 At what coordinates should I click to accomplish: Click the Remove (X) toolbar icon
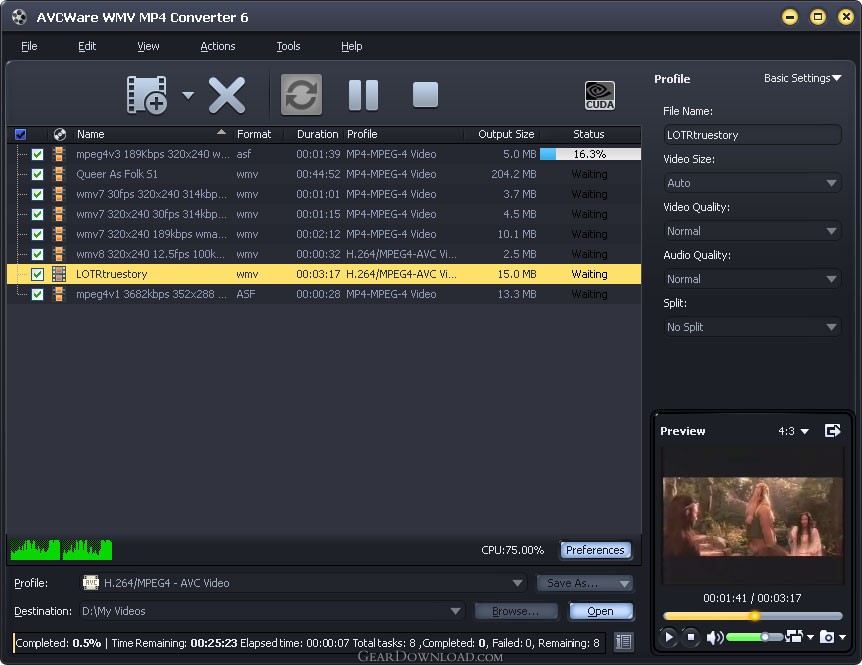pyautogui.click(x=226, y=95)
